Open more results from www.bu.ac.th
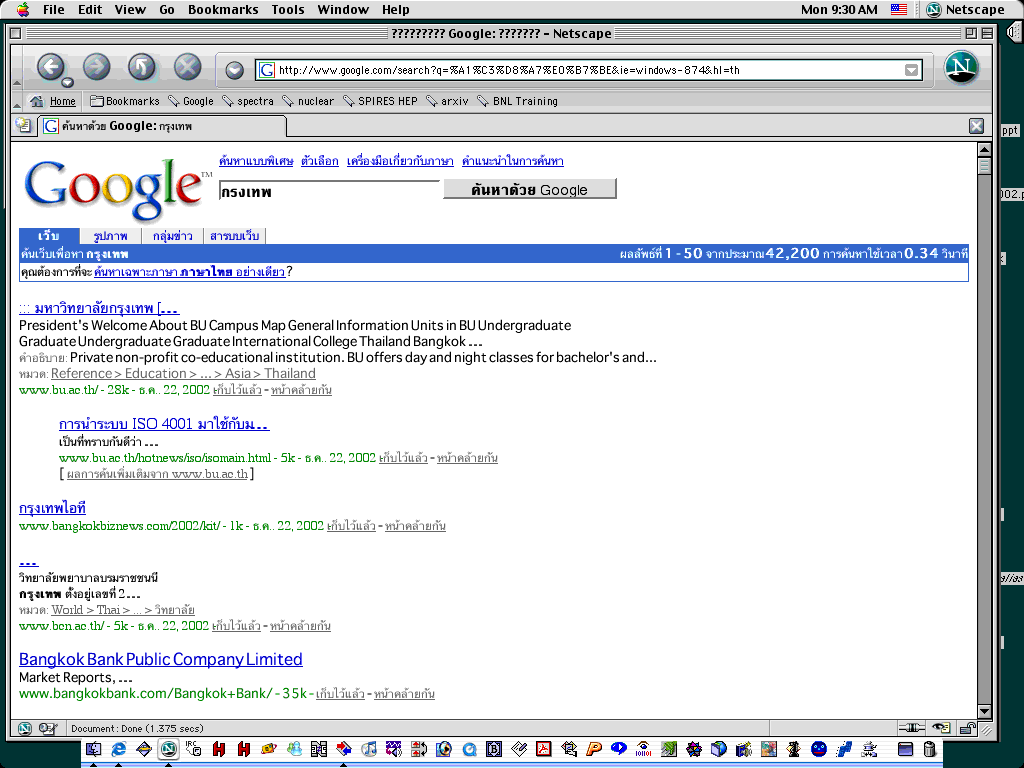 pos(157,474)
